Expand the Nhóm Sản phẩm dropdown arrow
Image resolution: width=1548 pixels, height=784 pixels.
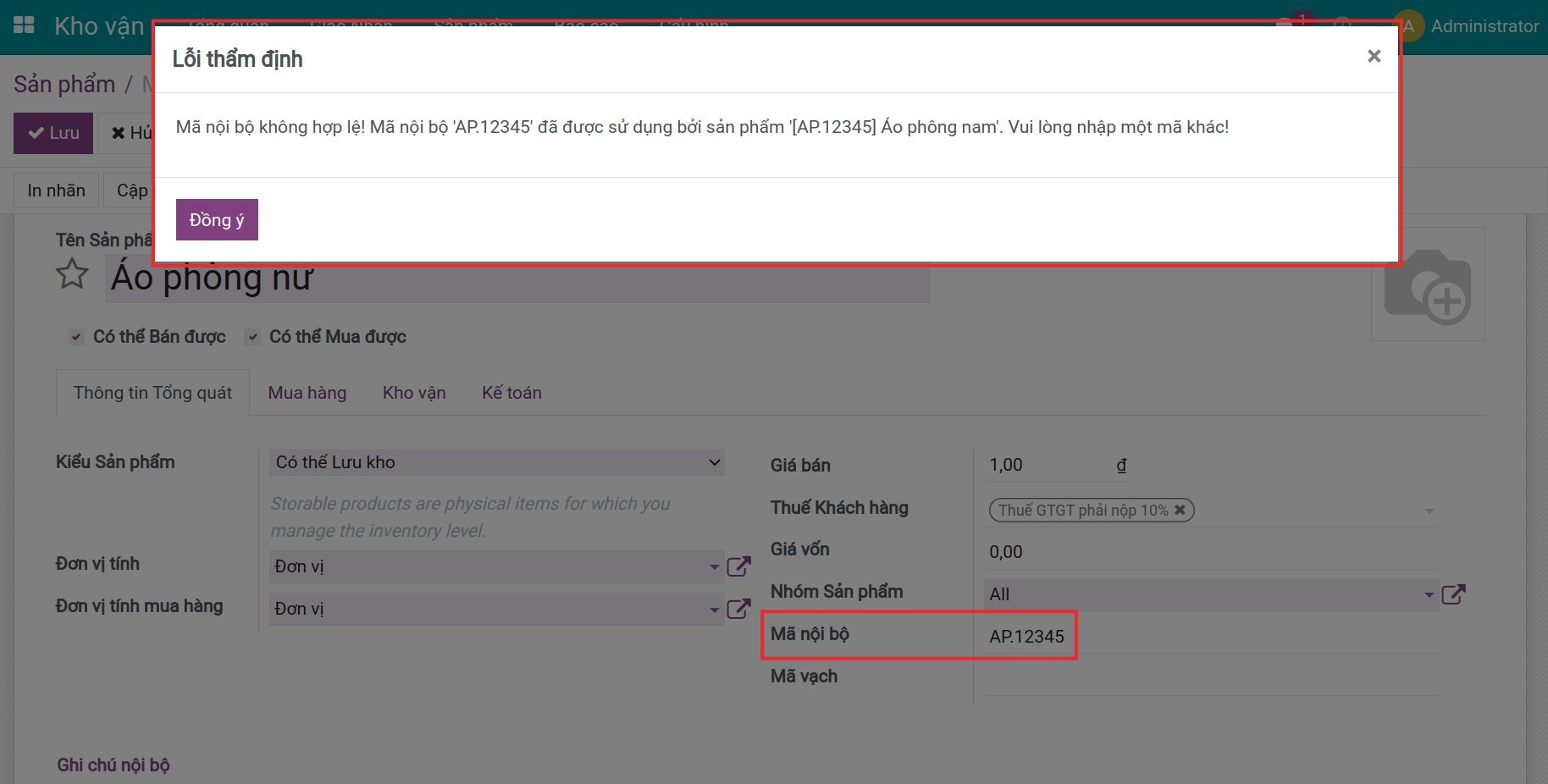[1429, 594]
